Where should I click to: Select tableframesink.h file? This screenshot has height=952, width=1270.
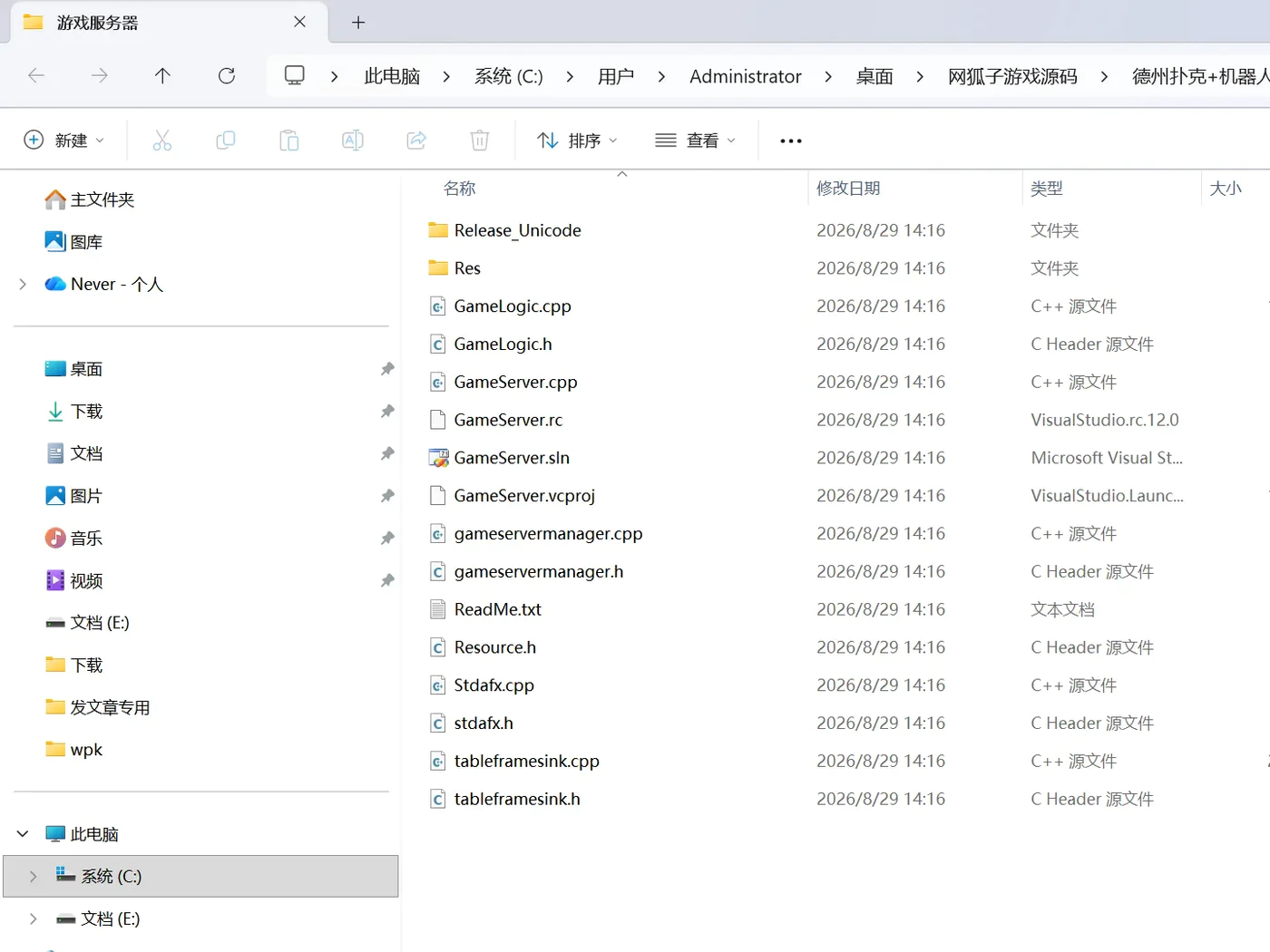pyautogui.click(x=517, y=800)
